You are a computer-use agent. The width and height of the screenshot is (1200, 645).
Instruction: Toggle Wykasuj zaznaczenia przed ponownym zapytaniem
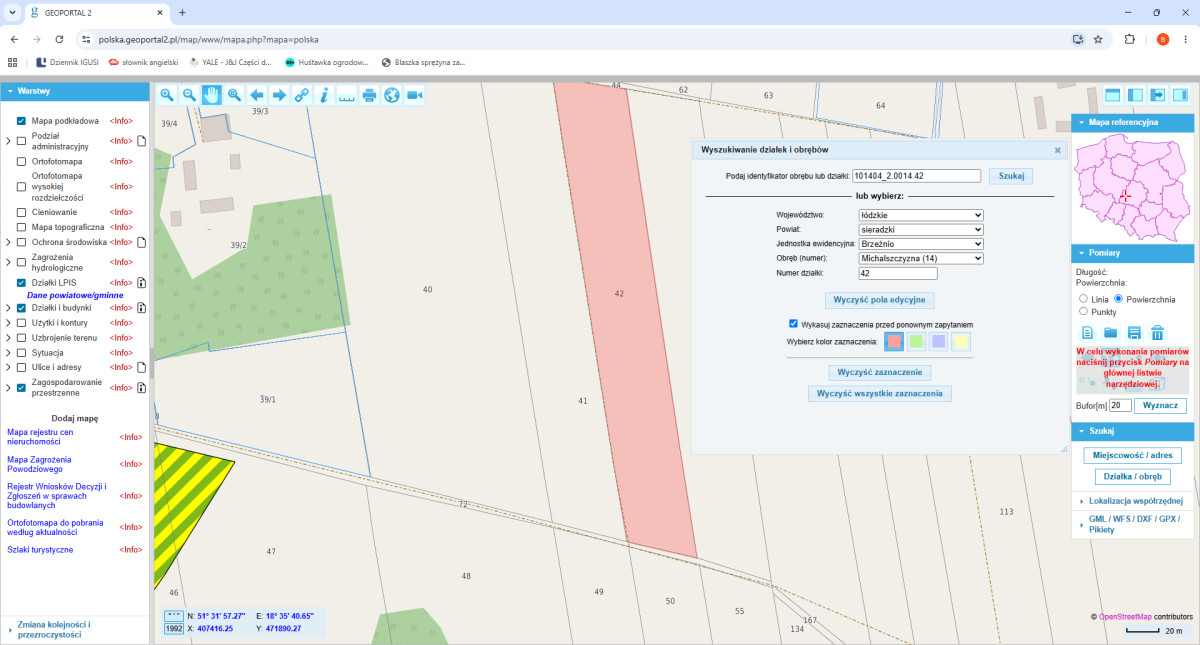(793, 324)
